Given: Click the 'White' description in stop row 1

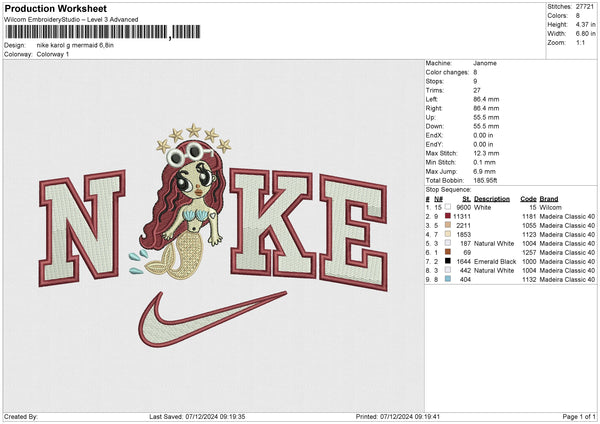Looking at the screenshot, I should 482,207.
